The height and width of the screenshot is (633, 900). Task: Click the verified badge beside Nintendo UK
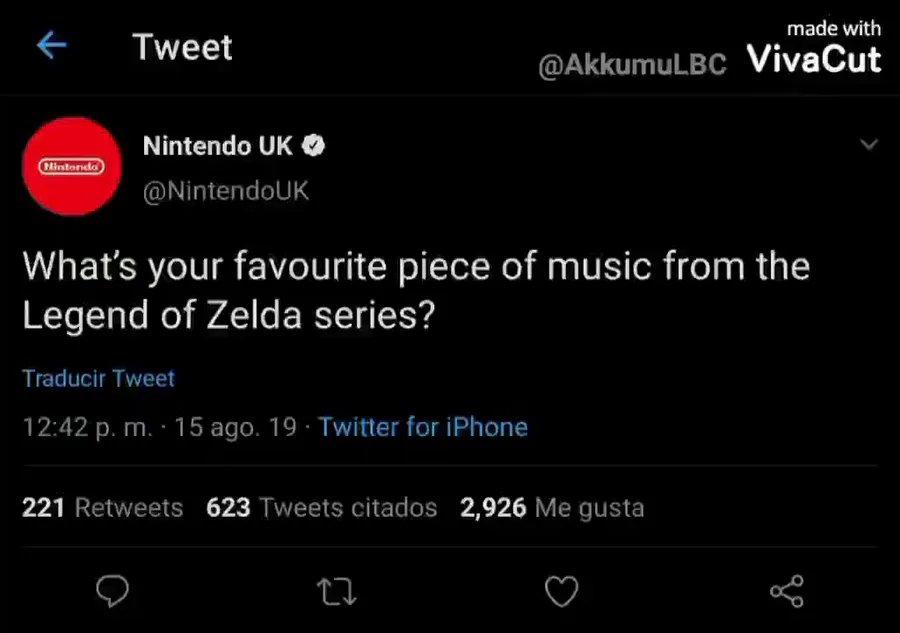(x=314, y=146)
